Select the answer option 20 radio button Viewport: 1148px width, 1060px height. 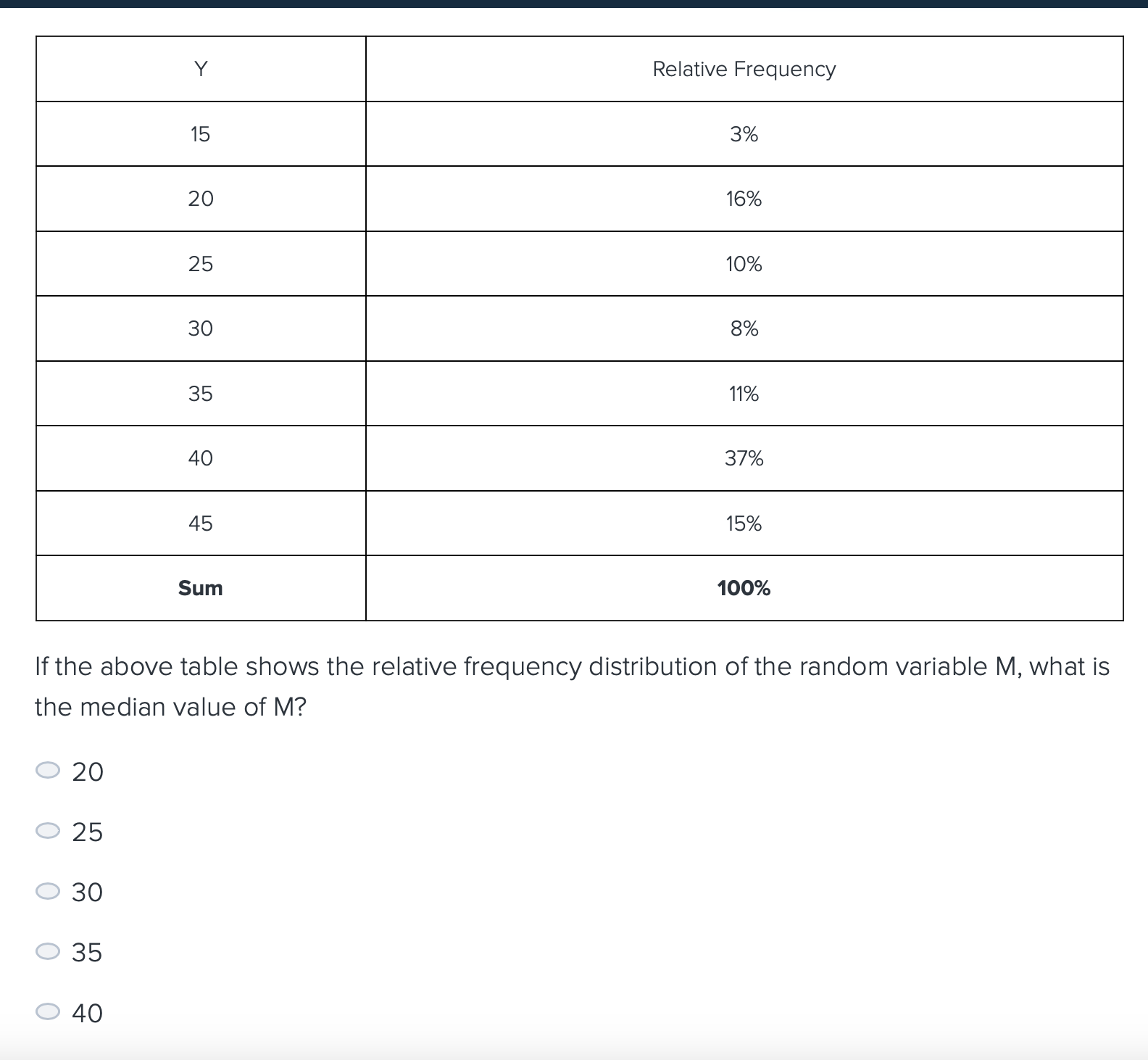click(x=48, y=771)
